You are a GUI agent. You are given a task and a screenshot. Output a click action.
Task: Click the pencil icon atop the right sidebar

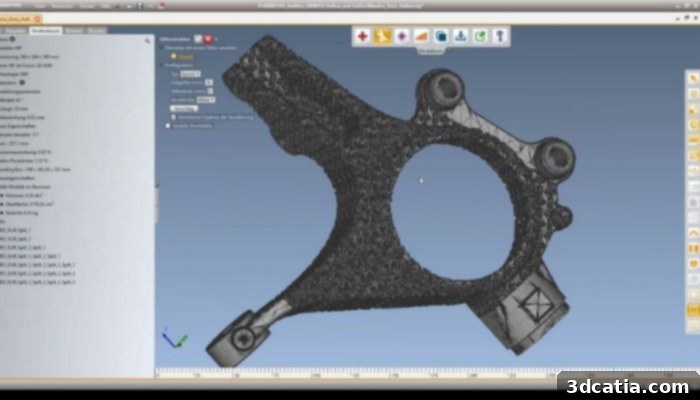[x=693, y=79]
